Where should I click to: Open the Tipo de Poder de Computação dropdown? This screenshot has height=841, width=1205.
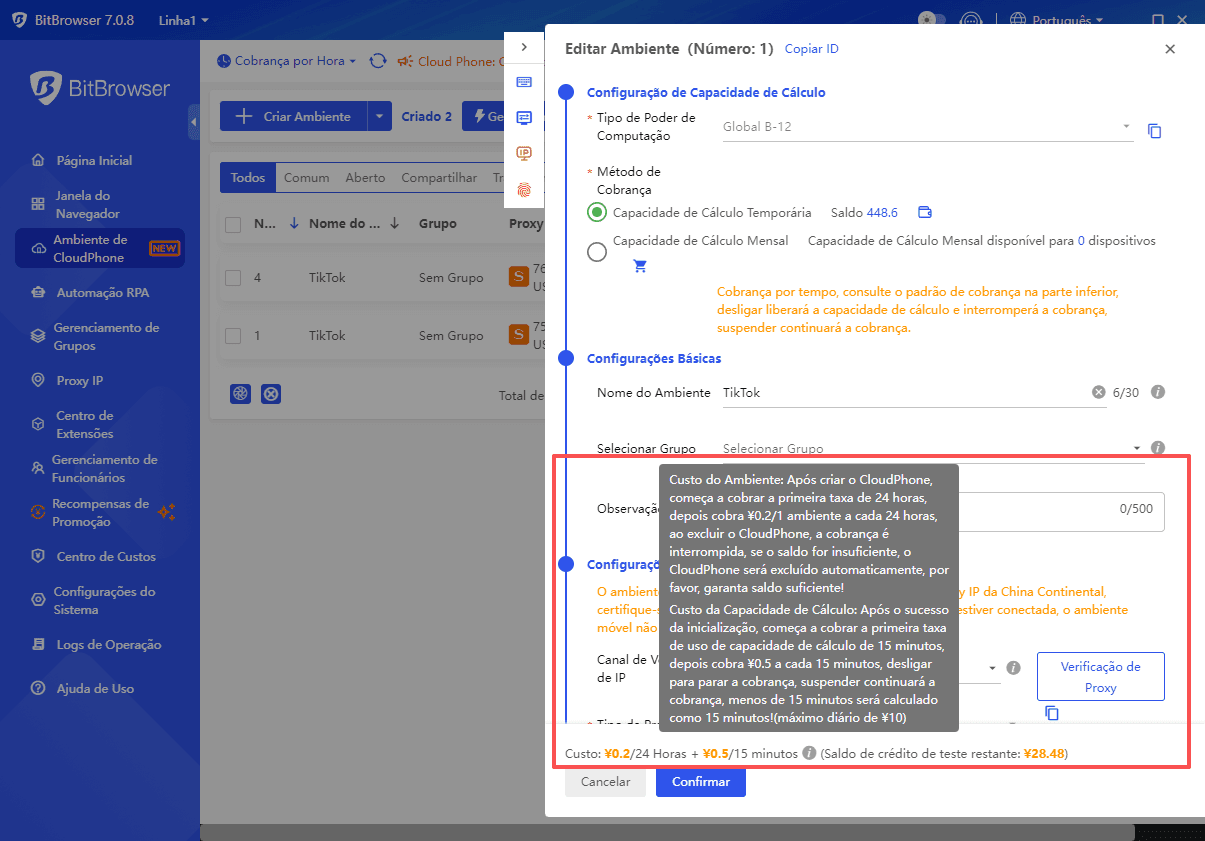926,127
